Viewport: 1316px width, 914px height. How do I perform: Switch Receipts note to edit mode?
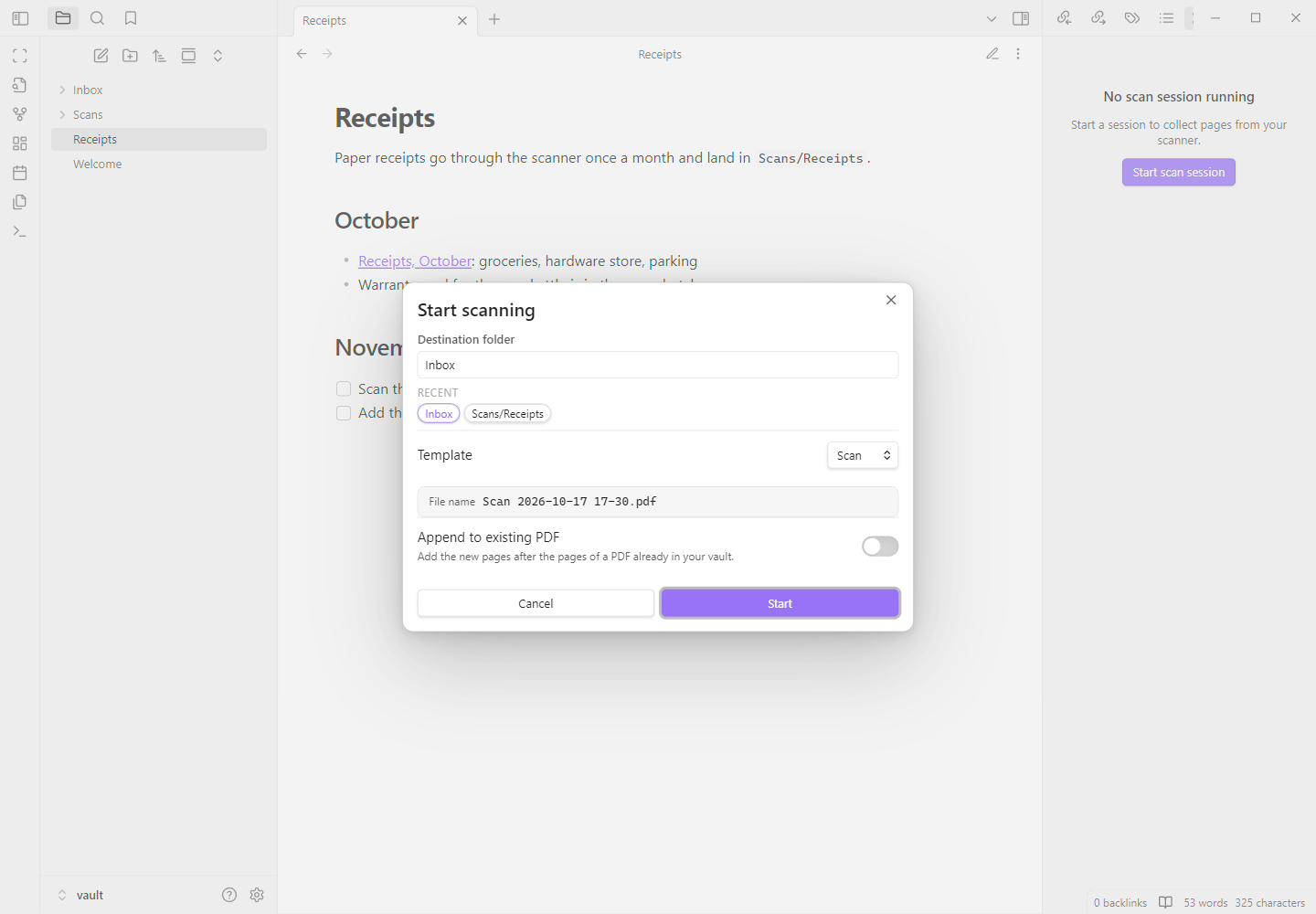(x=992, y=54)
